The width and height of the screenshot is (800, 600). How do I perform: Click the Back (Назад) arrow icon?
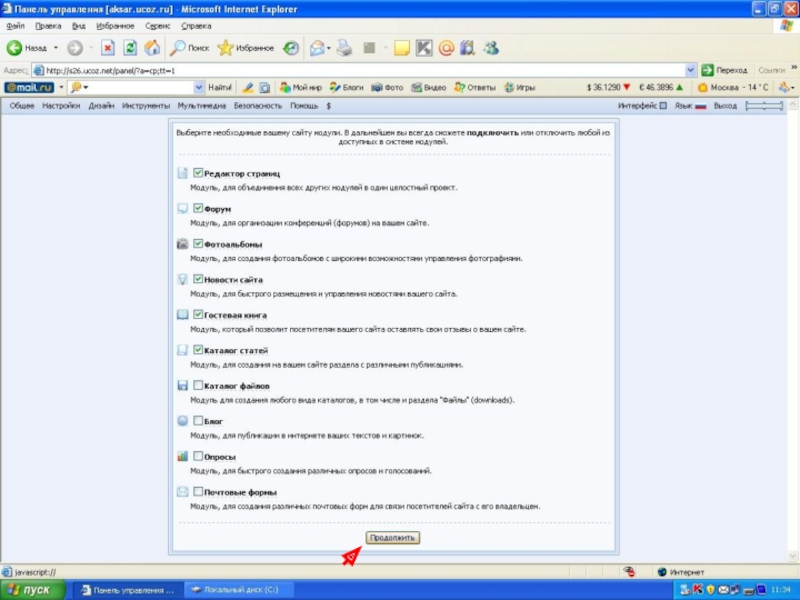point(15,47)
